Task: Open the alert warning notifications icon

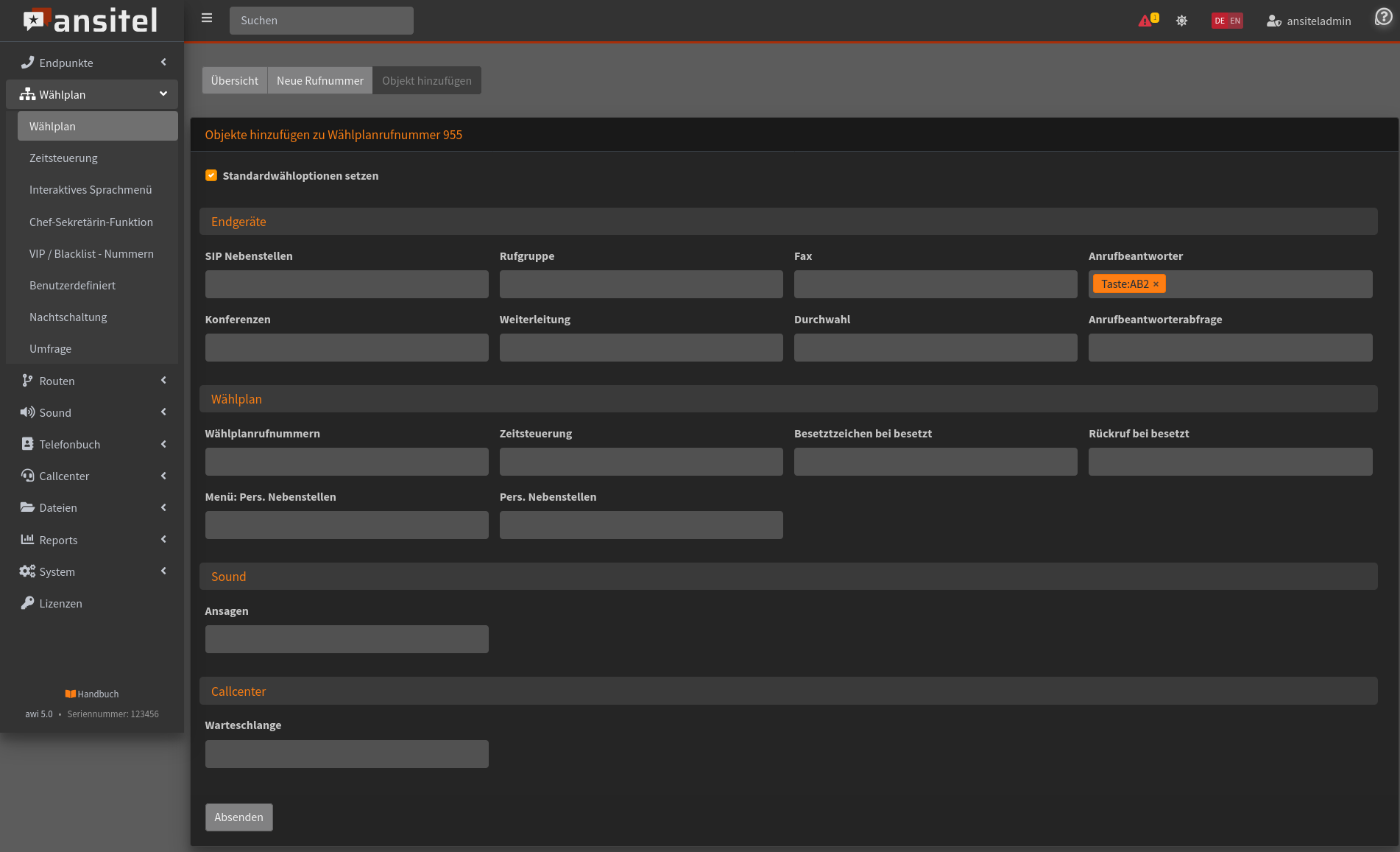Action: [x=1145, y=21]
